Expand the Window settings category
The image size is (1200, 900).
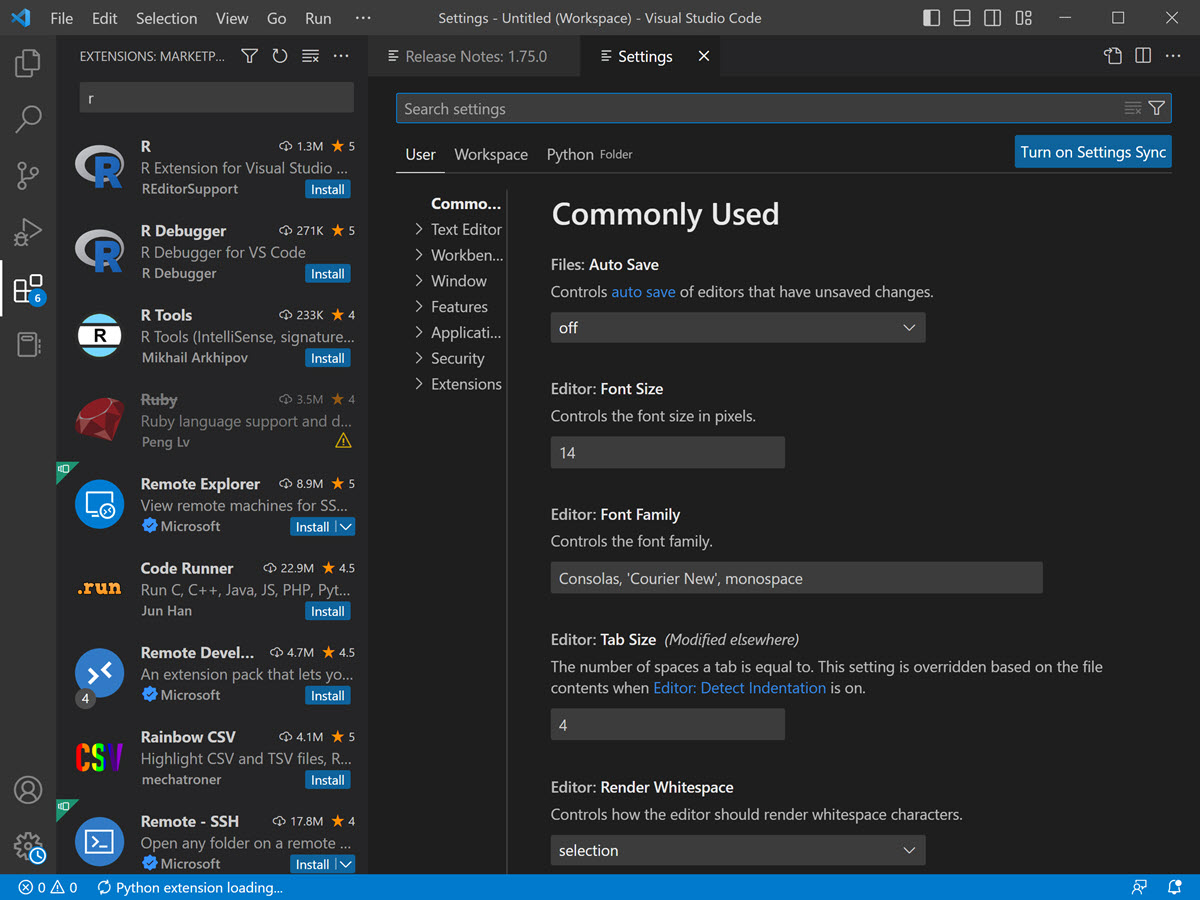tap(450, 281)
